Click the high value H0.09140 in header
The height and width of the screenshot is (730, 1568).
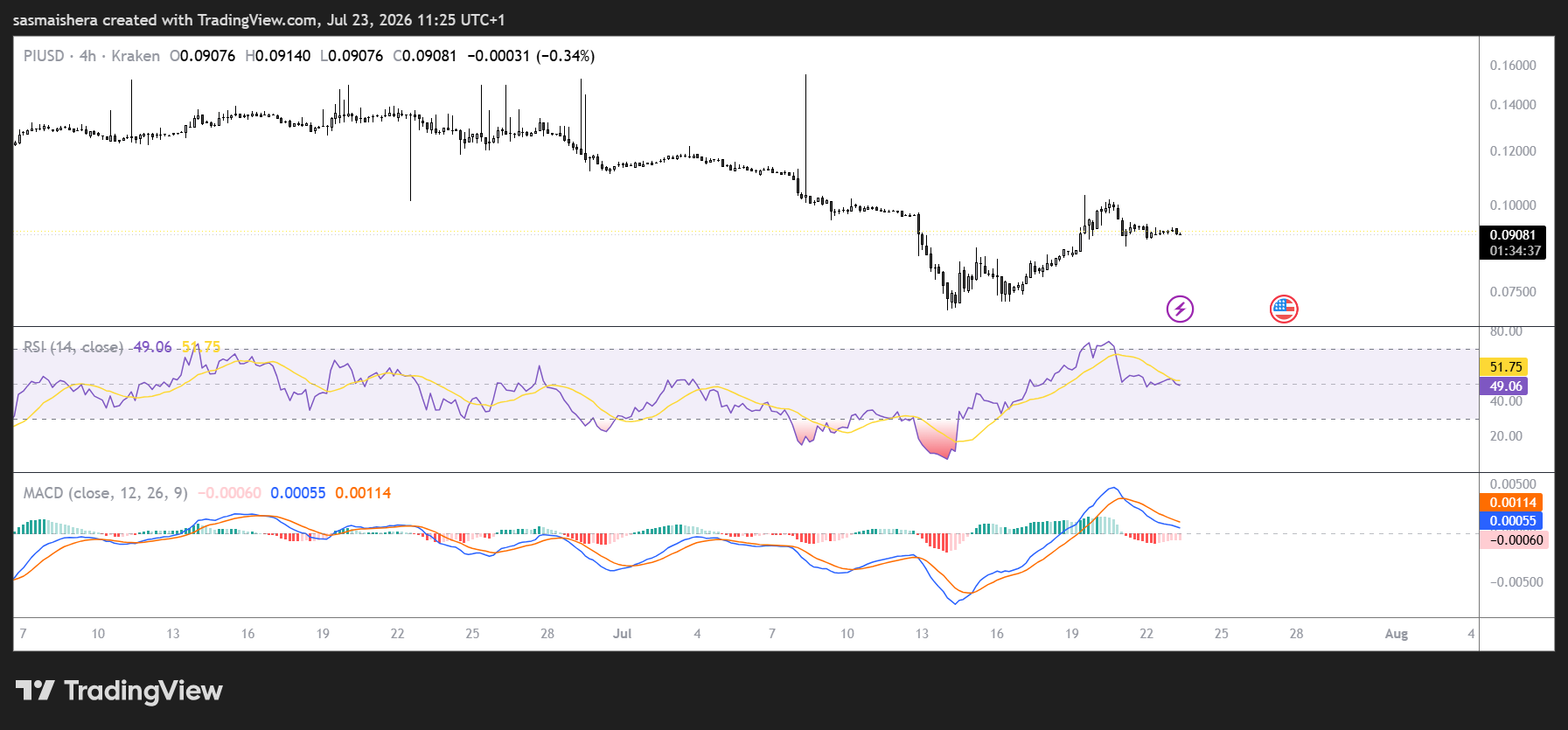click(278, 56)
